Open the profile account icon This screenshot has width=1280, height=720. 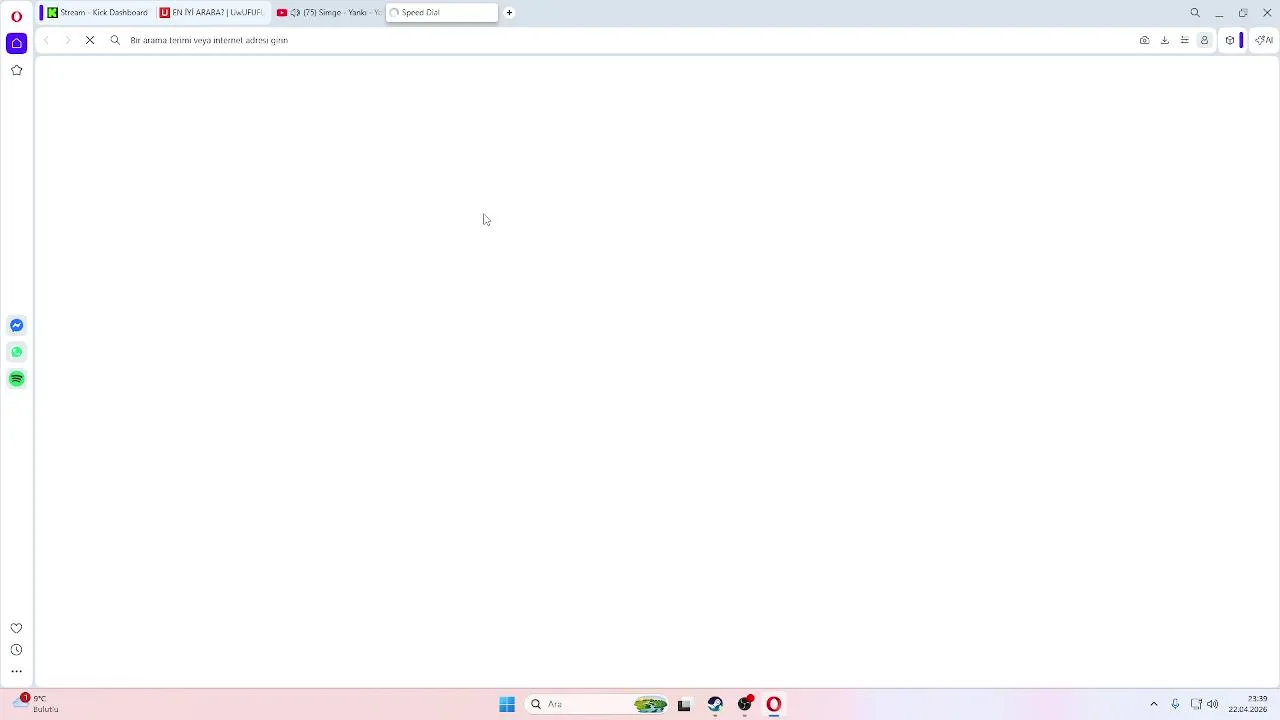pos(1204,40)
